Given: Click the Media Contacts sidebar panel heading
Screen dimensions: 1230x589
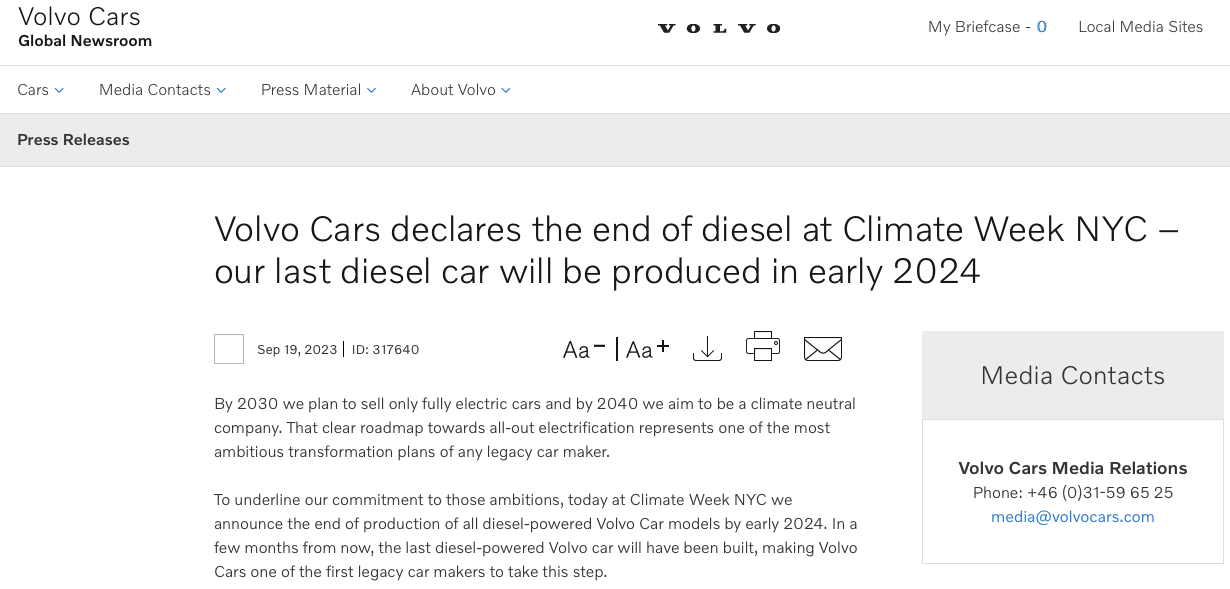Looking at the screenshot, I should 1072,376.
